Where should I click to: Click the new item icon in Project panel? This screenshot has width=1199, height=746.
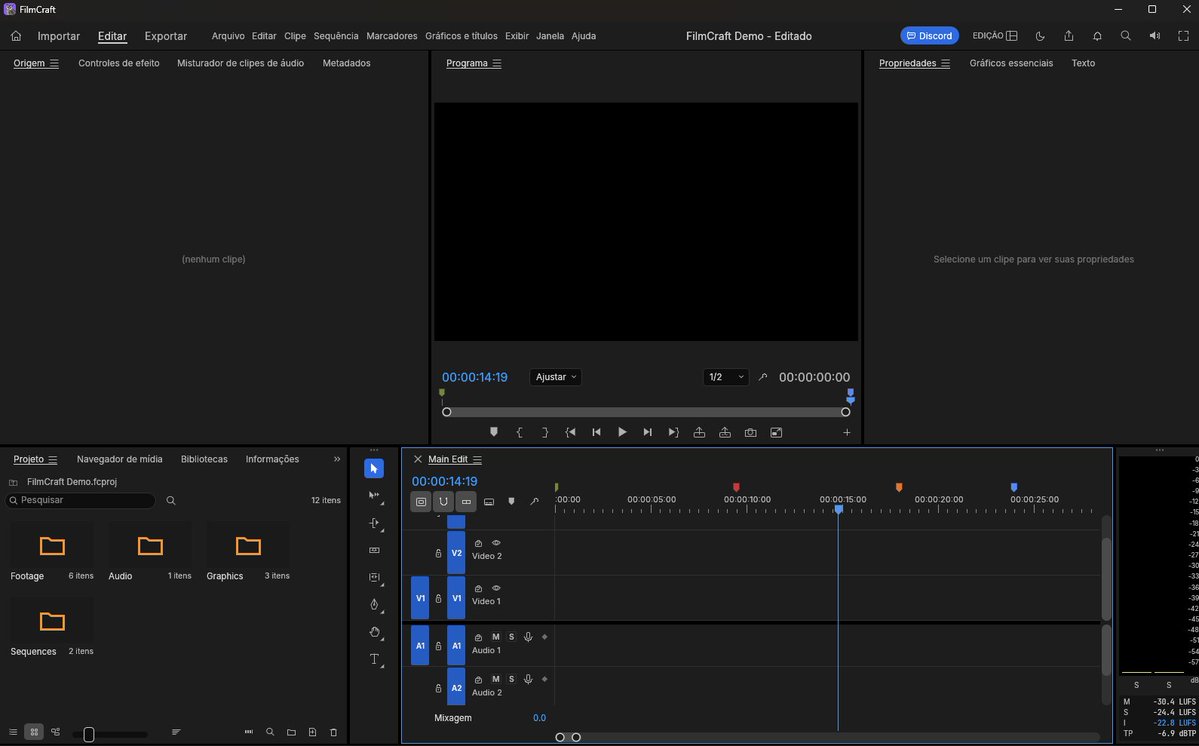[312, 732]
